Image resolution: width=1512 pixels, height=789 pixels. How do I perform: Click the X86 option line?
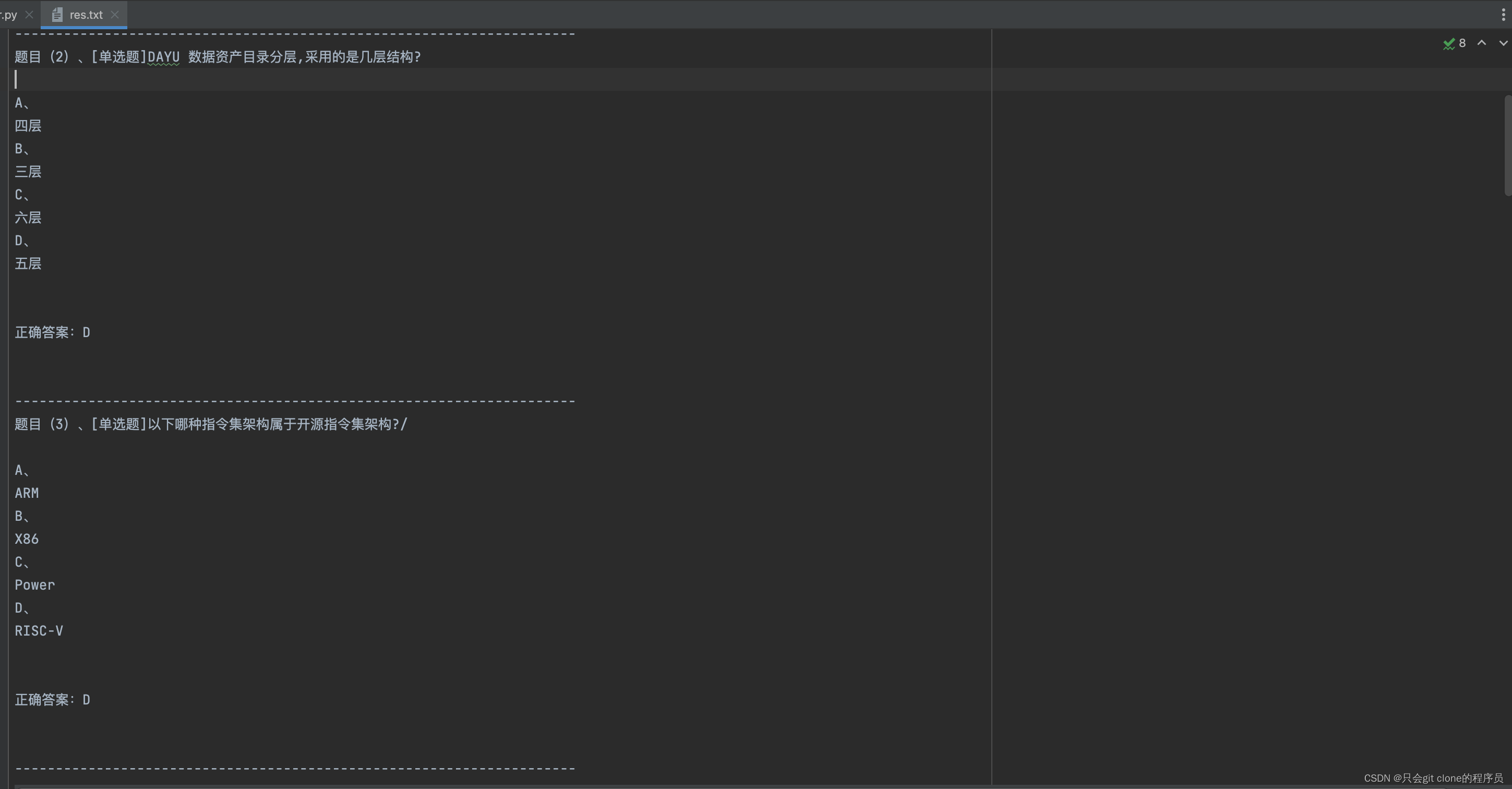(27, 539)
